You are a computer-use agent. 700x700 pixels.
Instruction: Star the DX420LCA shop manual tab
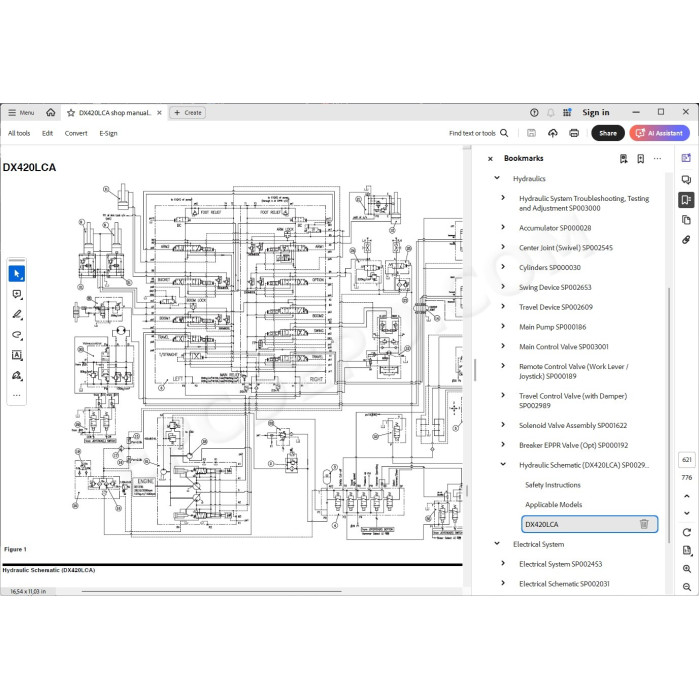tap(71, 113)
